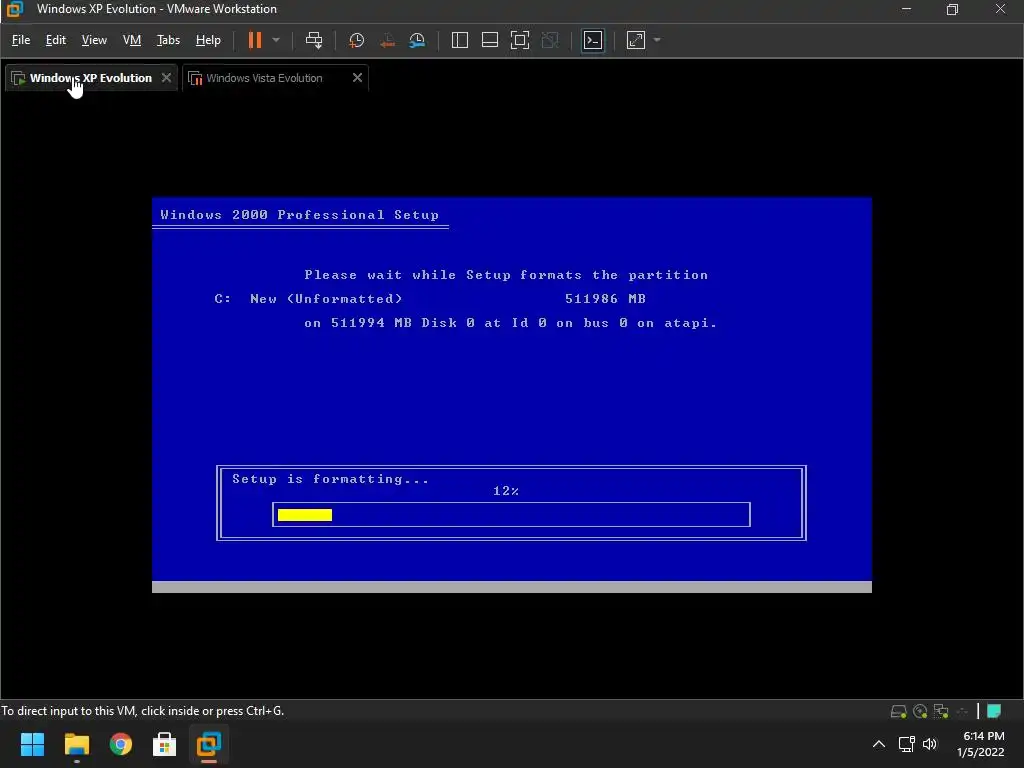This screenshot has width=1024, height=768.
Task: Send Ctrl+Alt+Del to the VM
Action: pyautogui.click(x=314, y=40)
